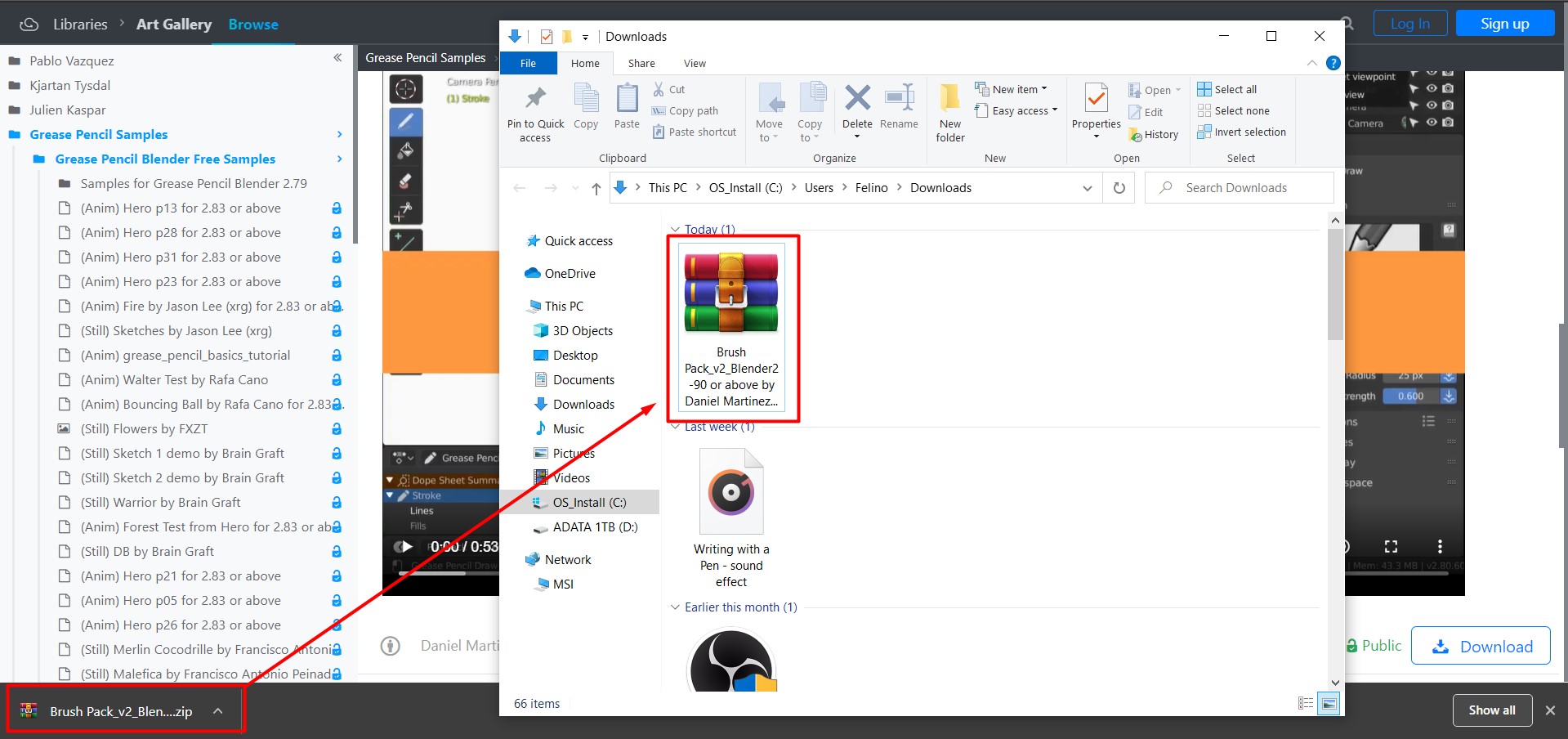Screen dimensions: 1568x739
Task: Open Kjartan Tysdal folder in the sidebar
Action: tap(69, 86)
